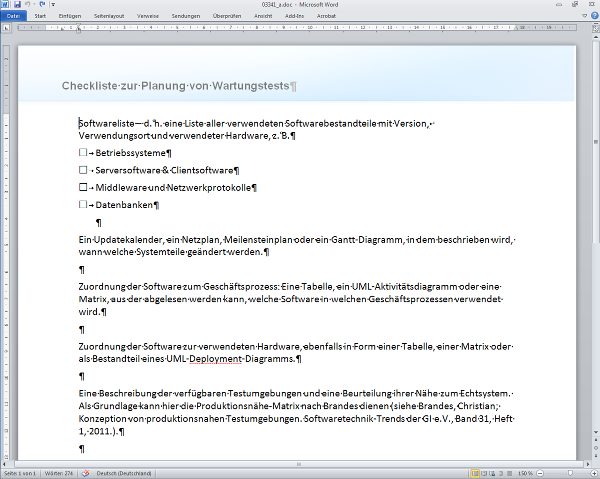Click the Save icon in quick access toolbar

[18, 5]
